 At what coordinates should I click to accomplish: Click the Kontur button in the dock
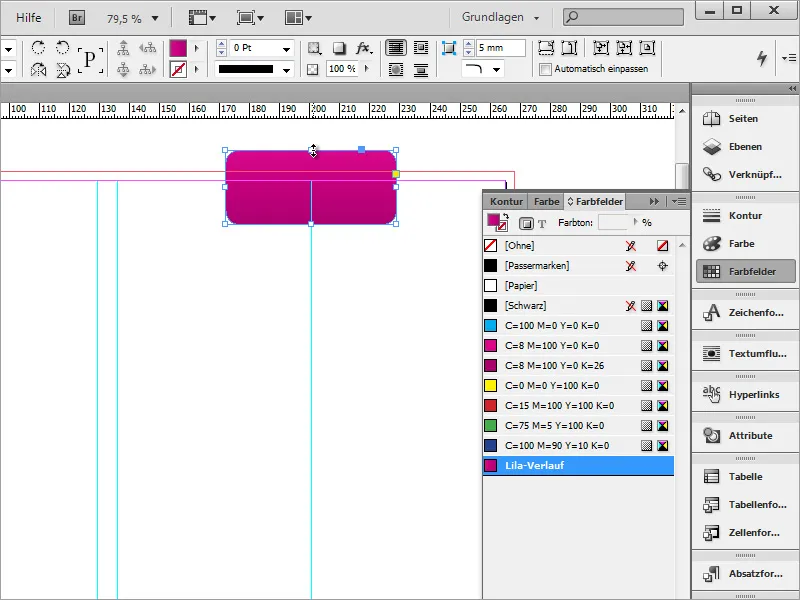click(x=745, y=215)
